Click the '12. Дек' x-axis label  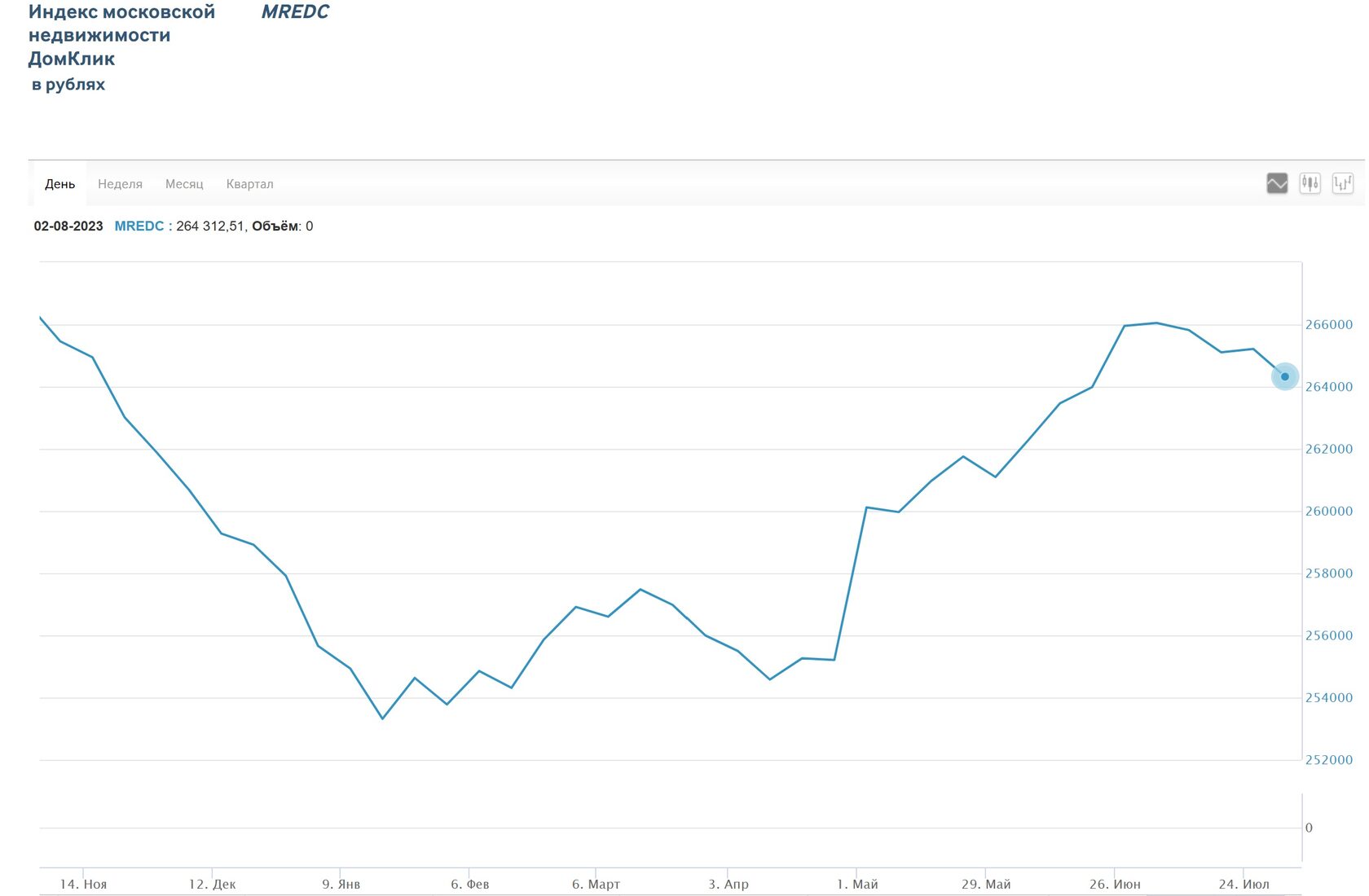click(212, 884)
